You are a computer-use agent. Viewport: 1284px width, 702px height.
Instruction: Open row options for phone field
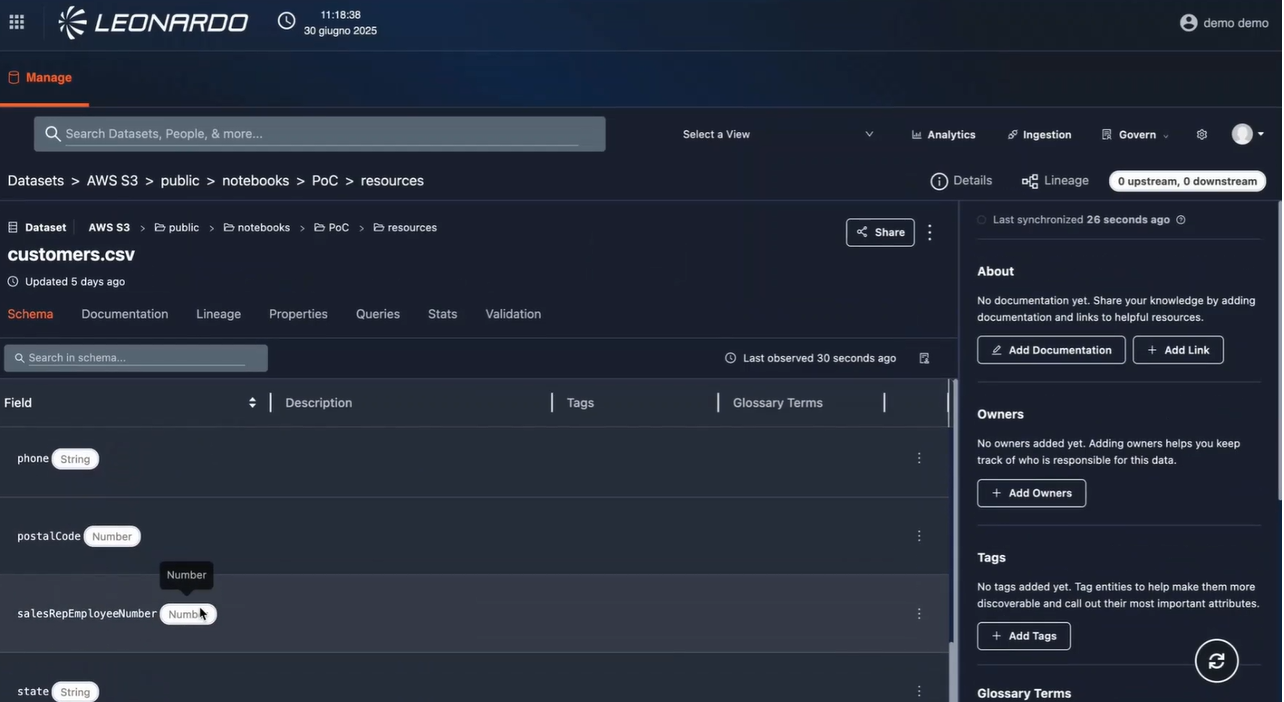tap(919, 458)
